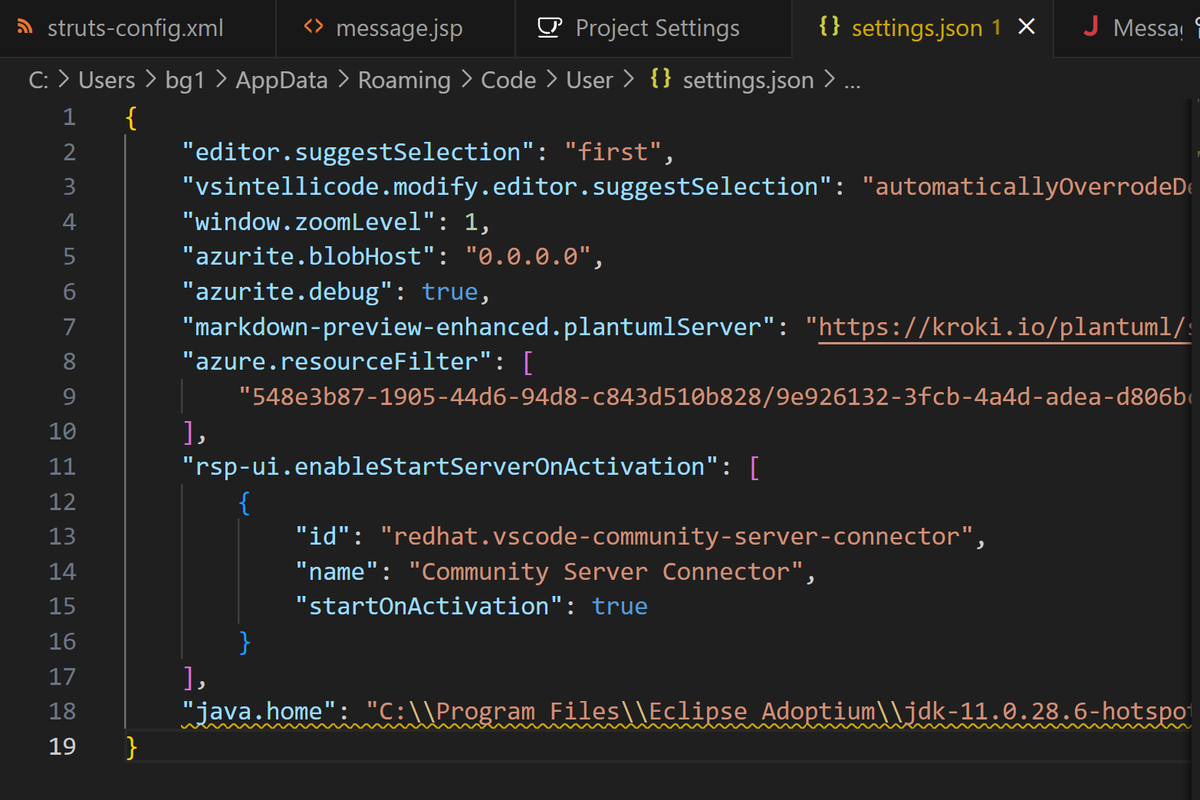Expand the User folder breadcrumb
Screen dimensions: 1200x800
[x=589, y=80]
